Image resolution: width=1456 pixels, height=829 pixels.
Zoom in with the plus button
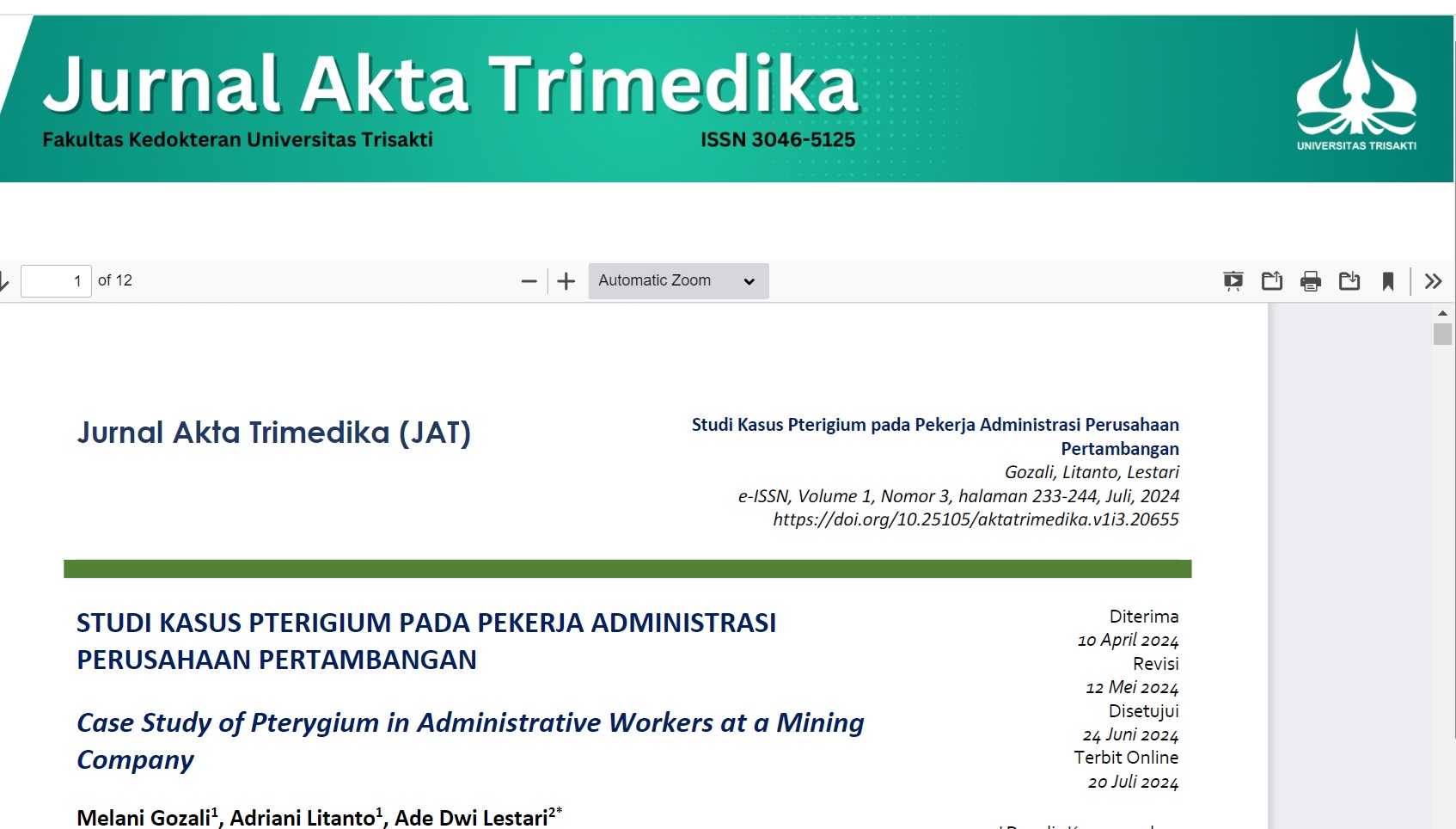(x=566, y=281)
